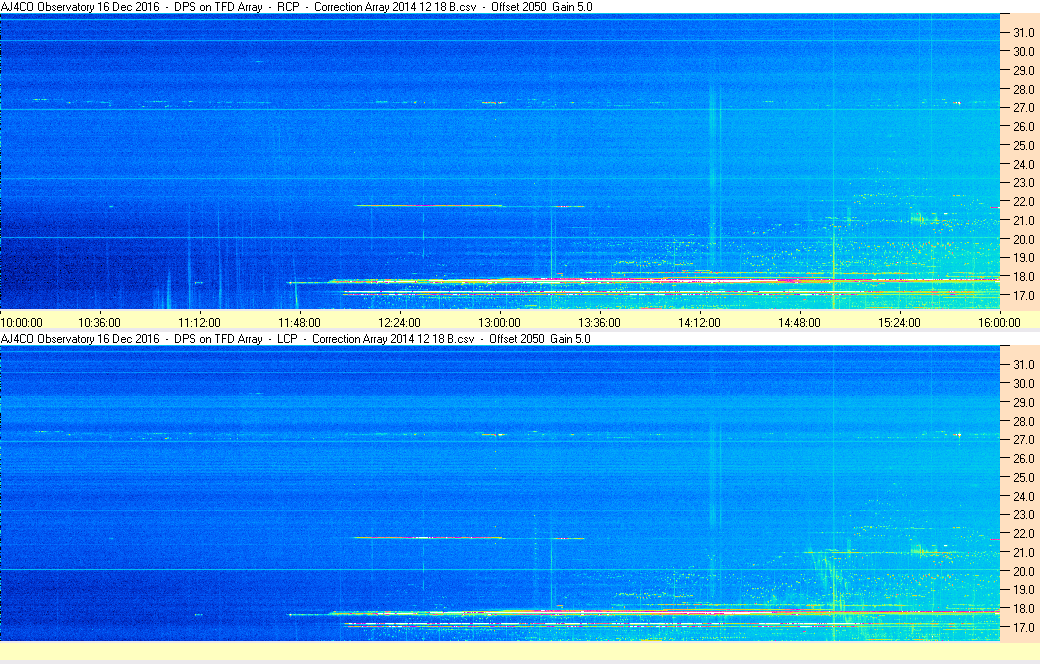Click the 27.0 frequency label in LCP plot
This screenshot has width=1040, height=664.
pos(1023,440)
